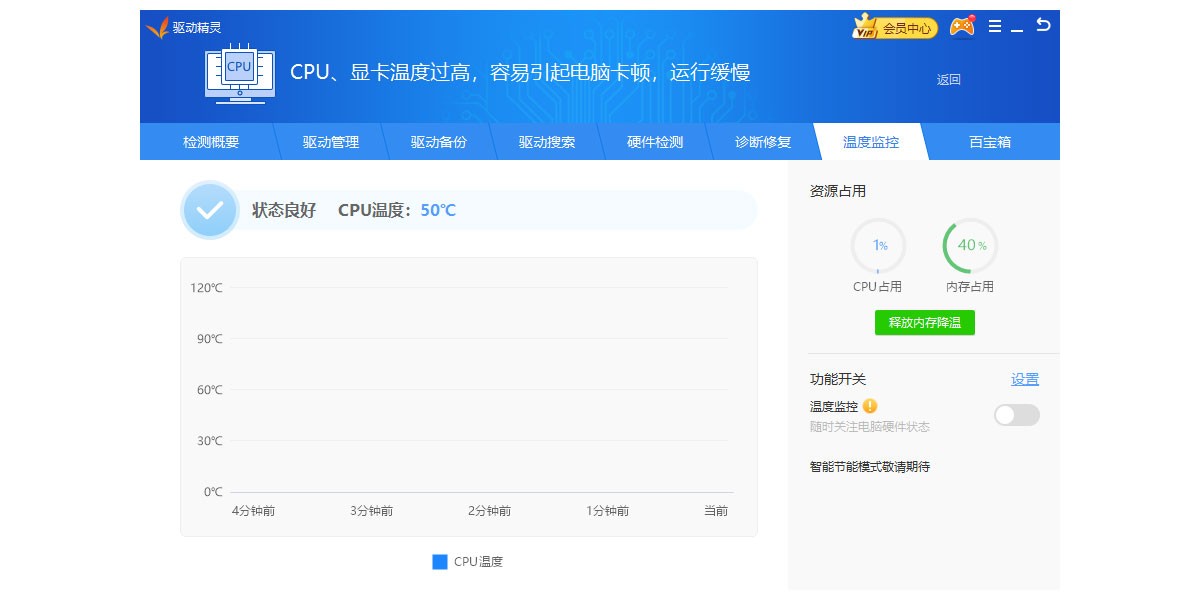The height and width of the screenshot is (600, 1200).
Task: Open the 设置 link
Action: 1025,379
